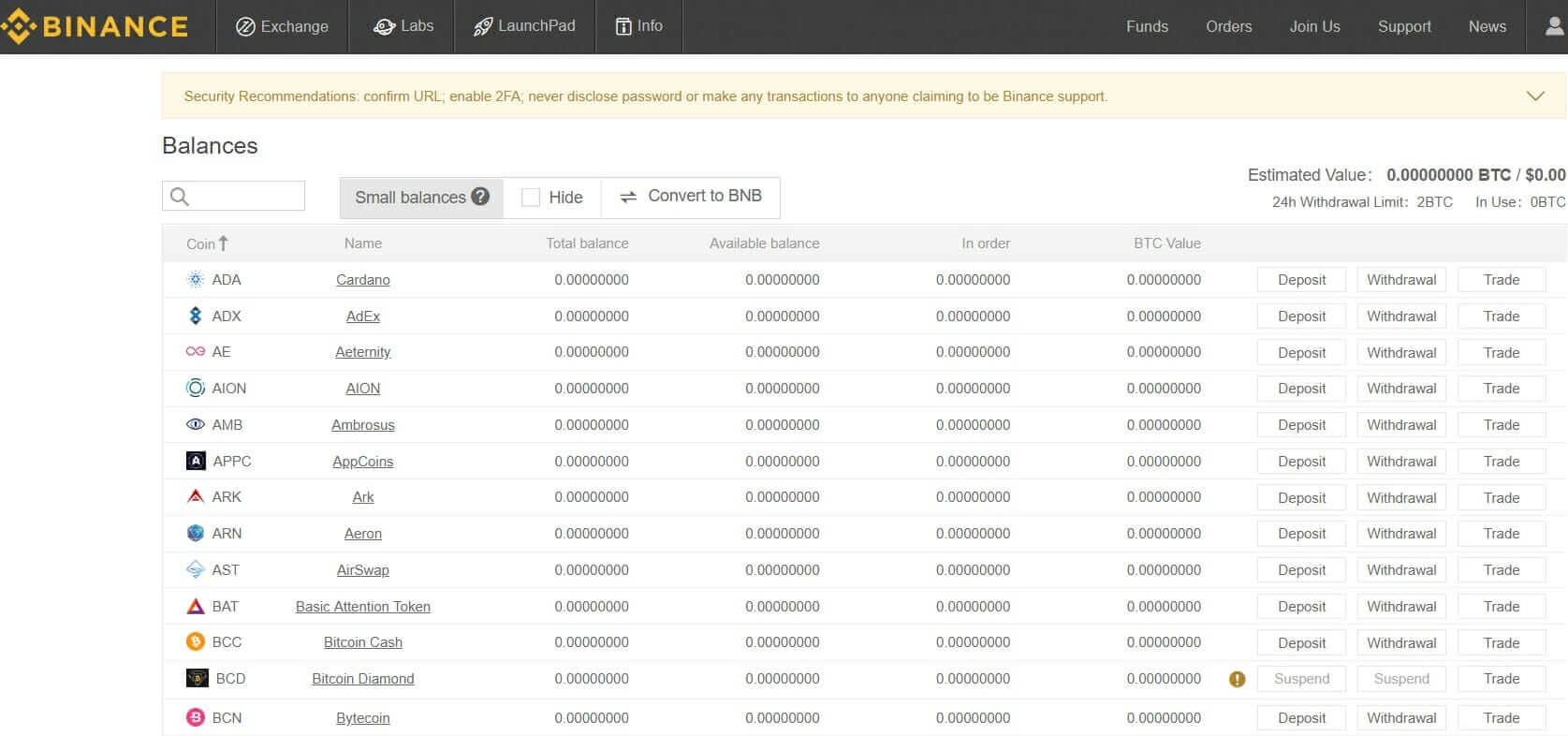Viewport: 1568px width, 736px height.
Task: Click the ARK coin icon
Action: pos(196,496)
